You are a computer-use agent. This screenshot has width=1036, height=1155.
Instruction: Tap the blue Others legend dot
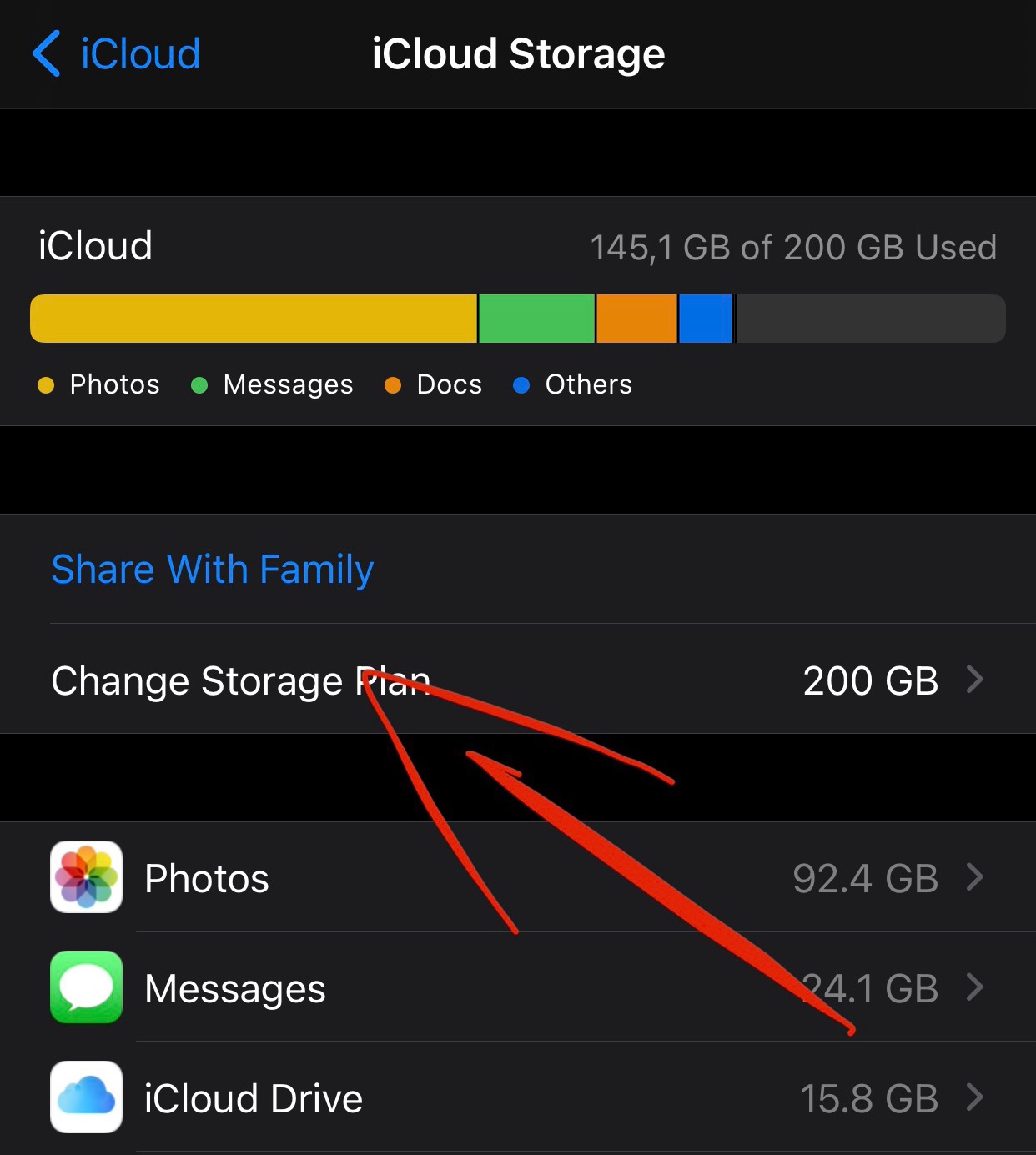tap(521, 385)
